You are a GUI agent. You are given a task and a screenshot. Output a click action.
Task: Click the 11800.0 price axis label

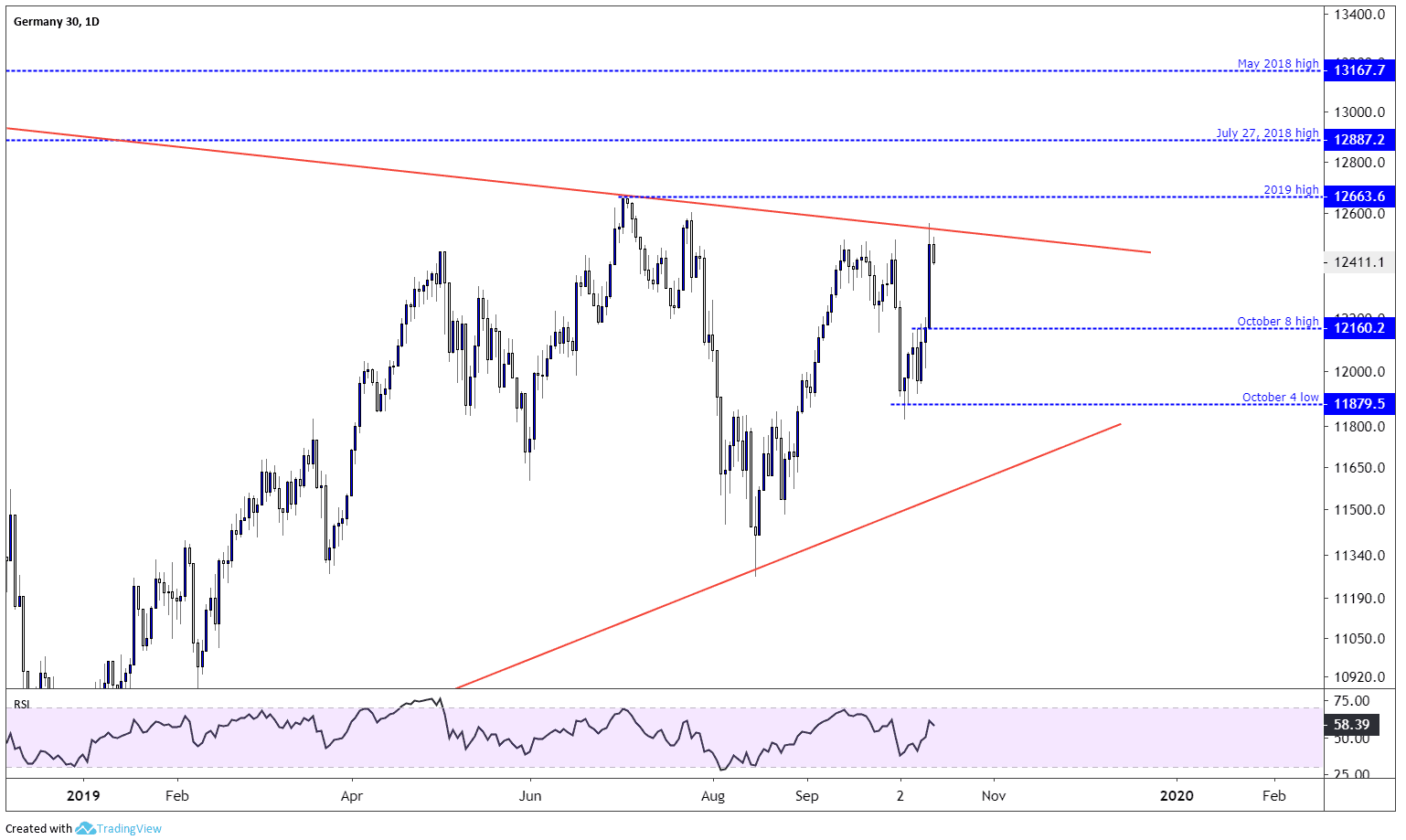[x=1359, y=427]
